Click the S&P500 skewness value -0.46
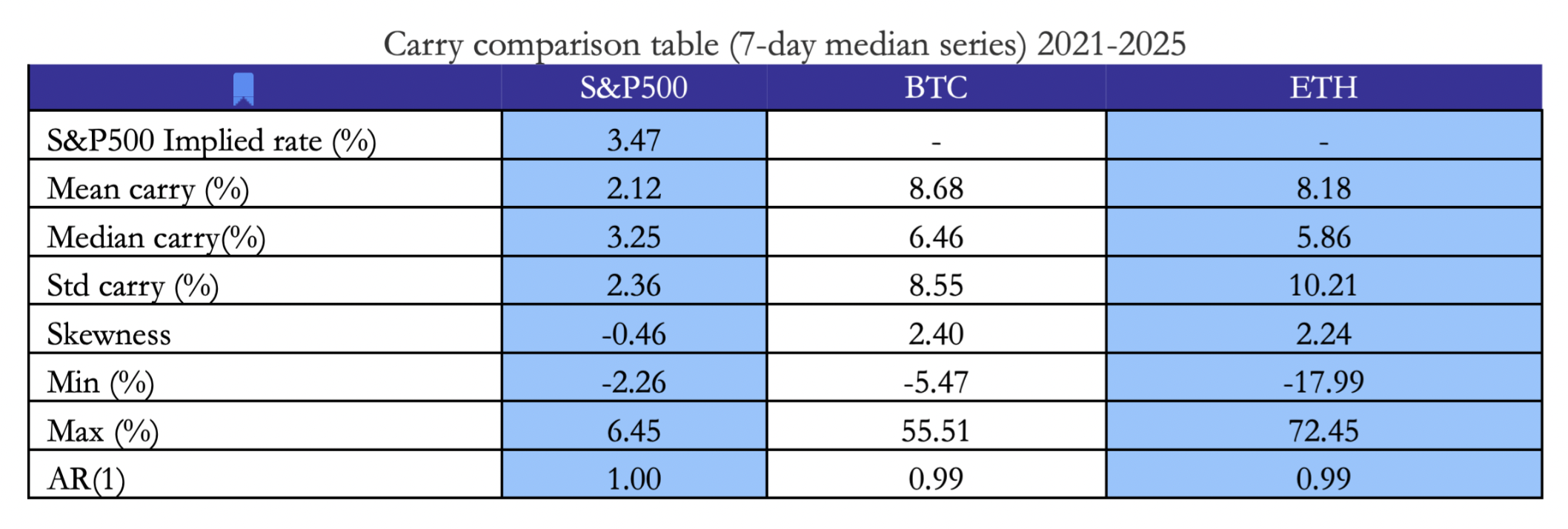Image resolution: width=1568 pixels, height=529 pixels. pyautogui.click(x=634, y=334)
